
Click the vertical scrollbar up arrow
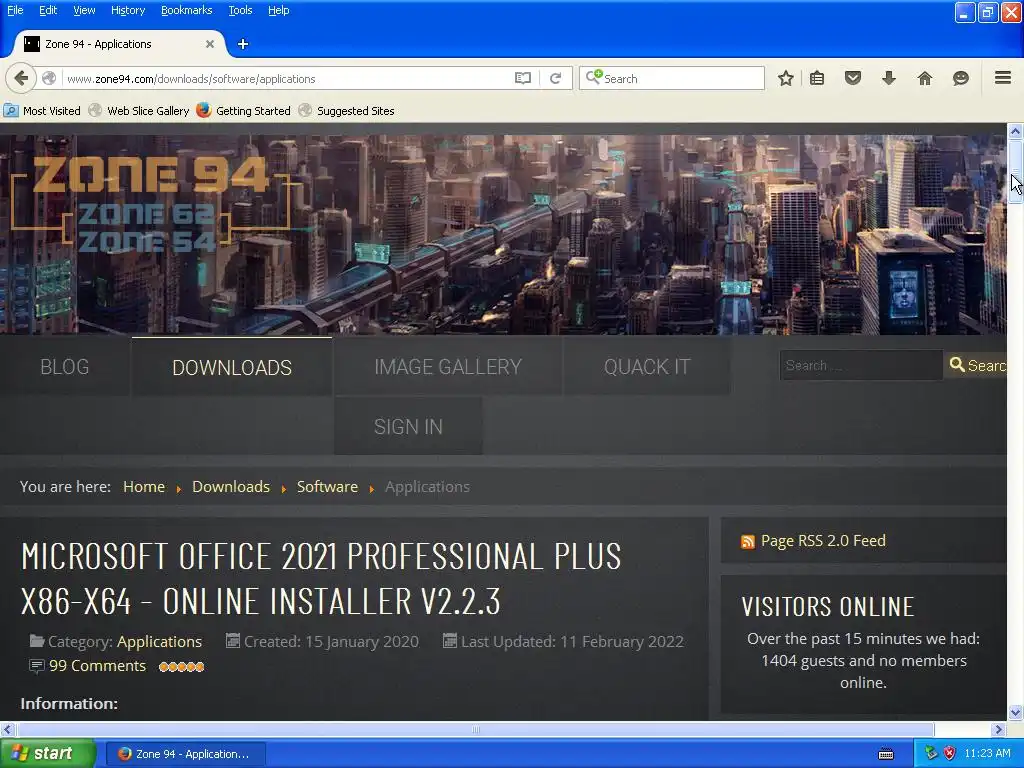1016,131
